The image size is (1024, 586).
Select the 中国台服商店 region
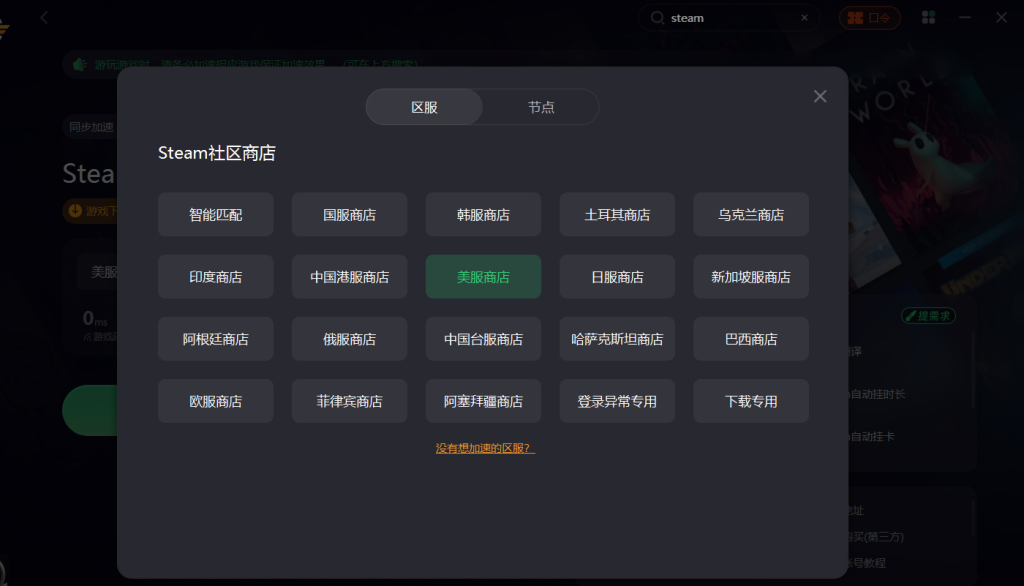[483, 338]
